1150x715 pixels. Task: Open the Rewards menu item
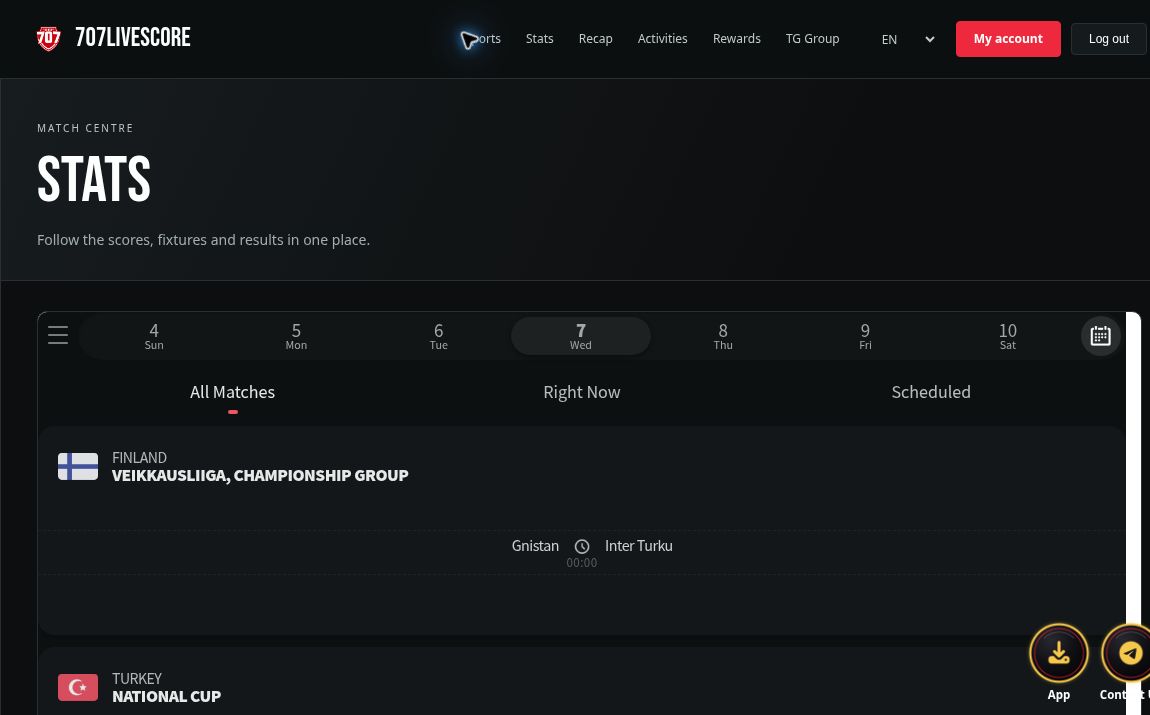[x=736, y=39]
